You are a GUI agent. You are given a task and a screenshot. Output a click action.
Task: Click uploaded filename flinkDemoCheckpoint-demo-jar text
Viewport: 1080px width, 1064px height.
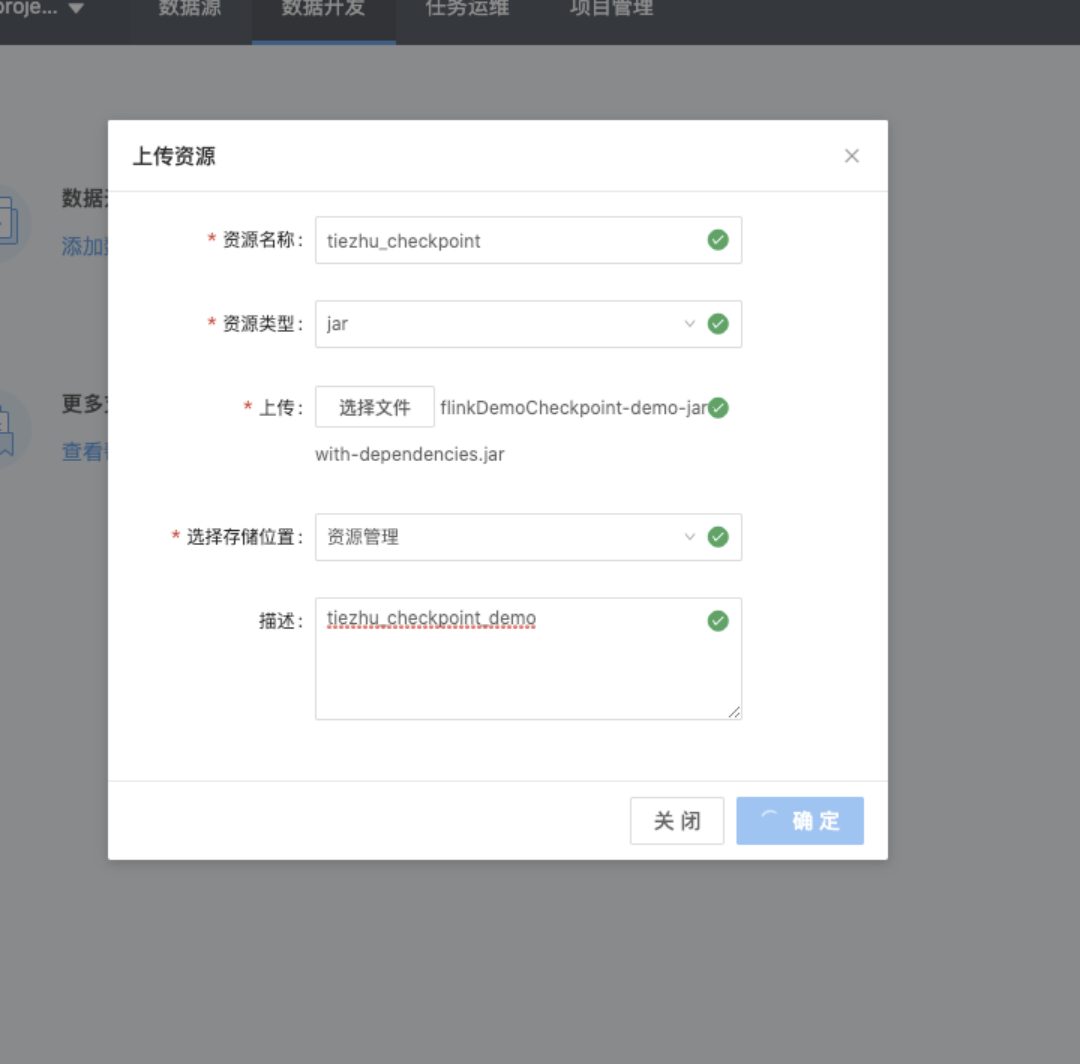click(x=574, y=408)
